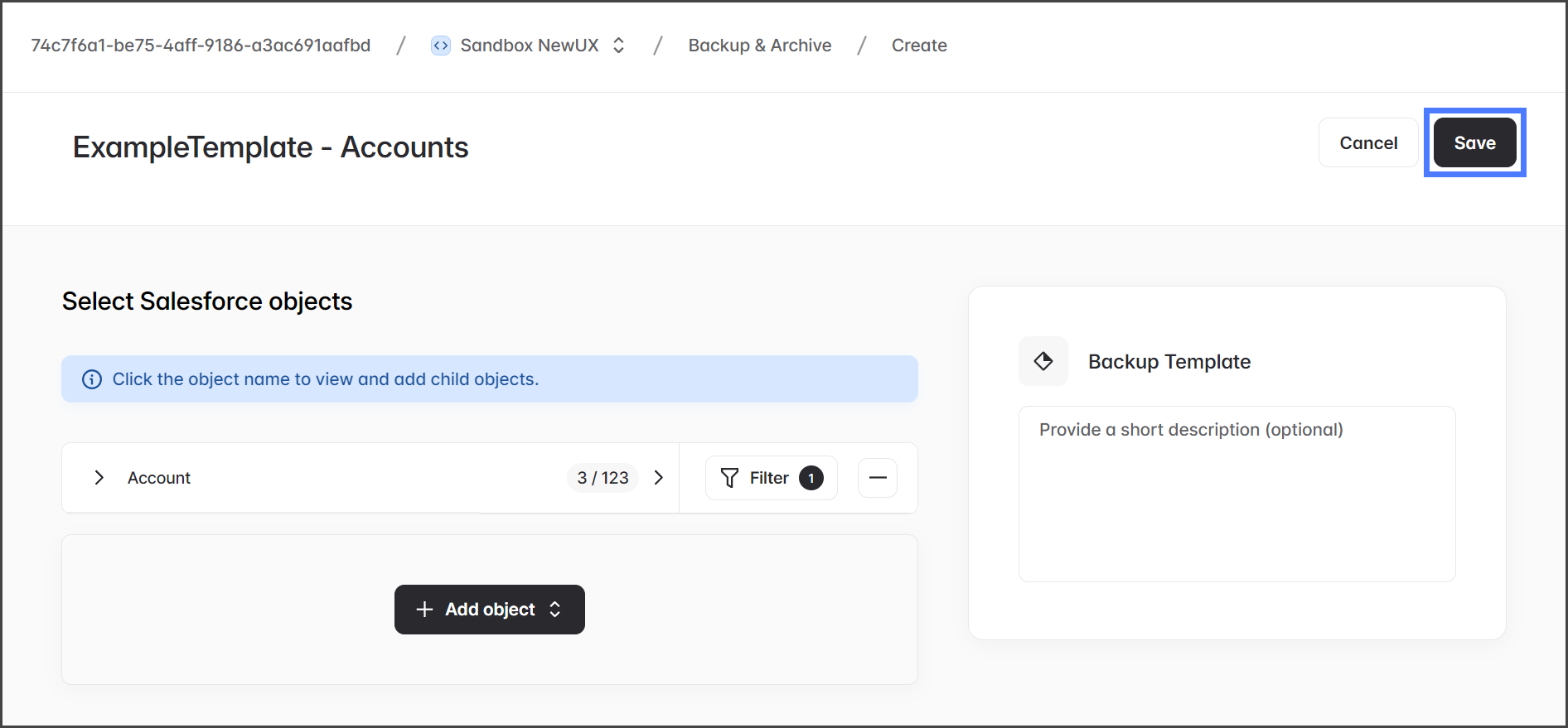The height and width of the screenshot is (728, 1568).
Task: Expand the Account row using the left chevron
Action: pyautogui.click(x=99, y=478)
